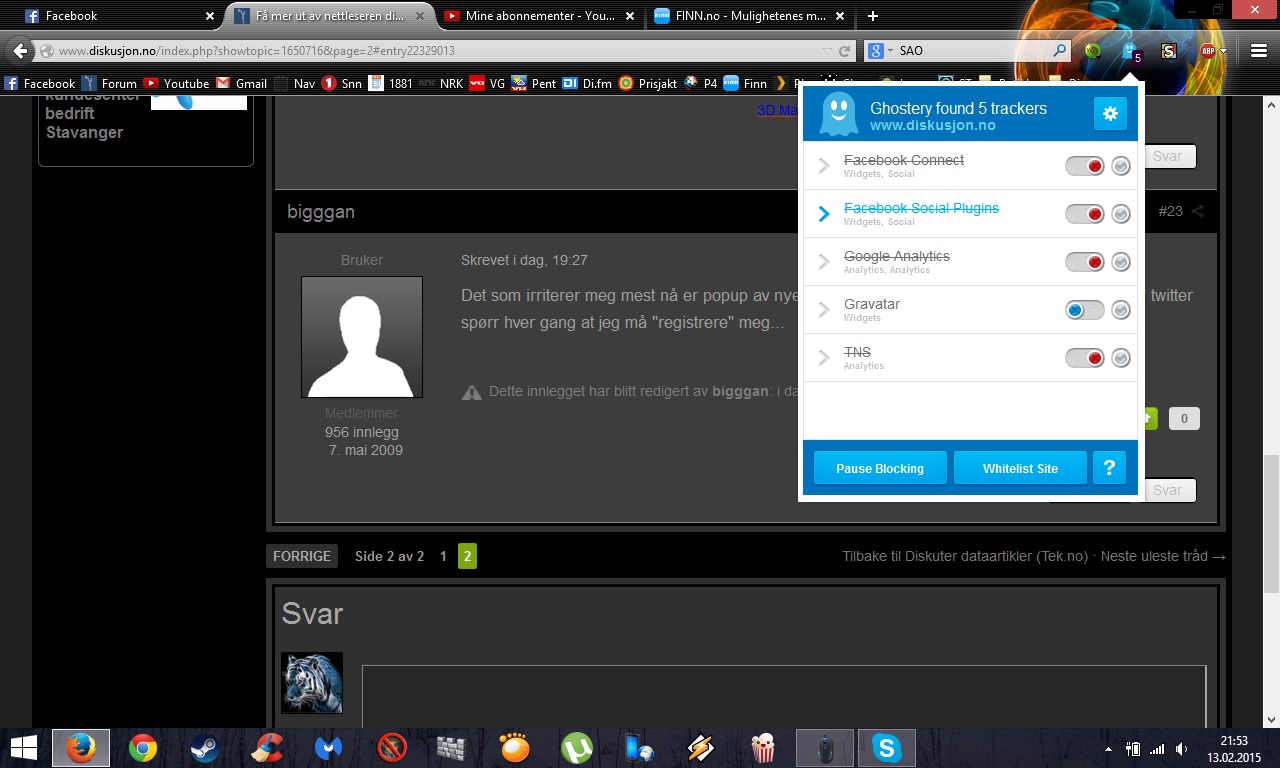Open the Forum bookmark

point(109,83)
